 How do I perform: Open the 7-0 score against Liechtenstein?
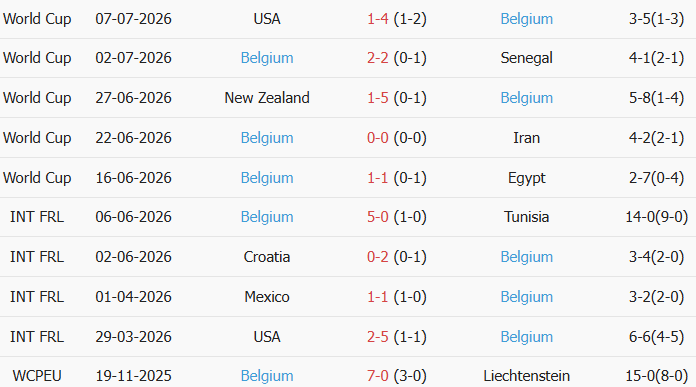377,376
